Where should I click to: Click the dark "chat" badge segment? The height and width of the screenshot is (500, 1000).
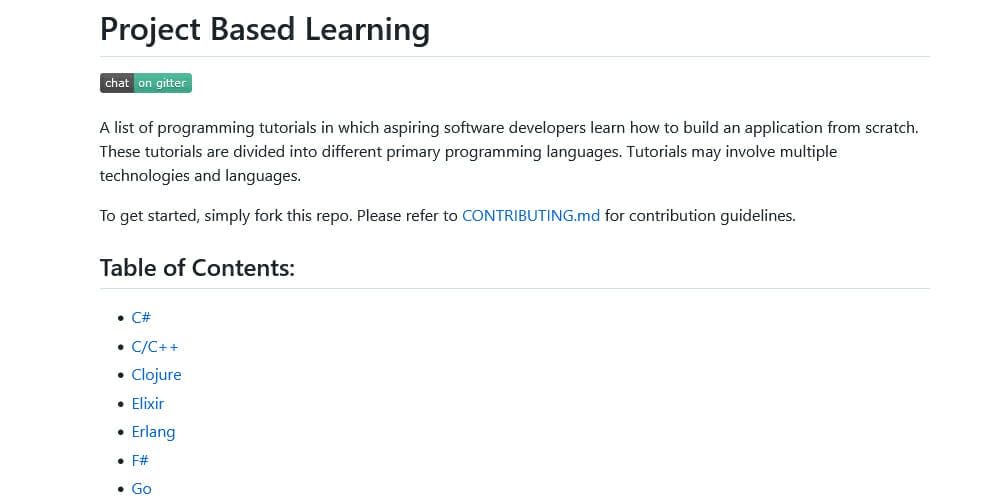(x=117, y=83)
